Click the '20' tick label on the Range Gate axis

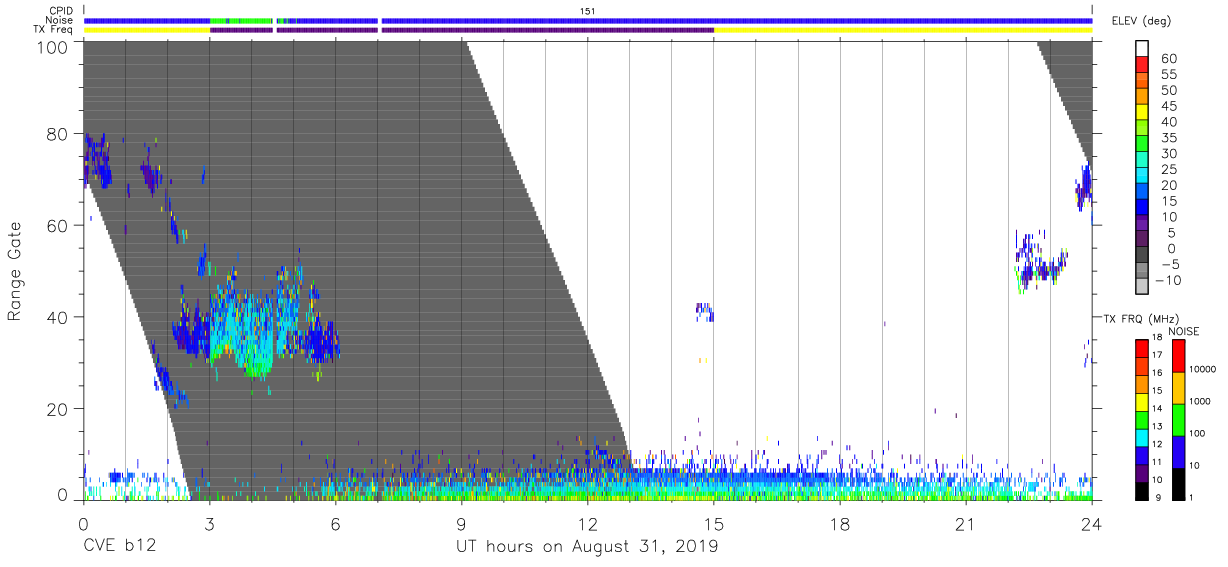coord(58,409)
